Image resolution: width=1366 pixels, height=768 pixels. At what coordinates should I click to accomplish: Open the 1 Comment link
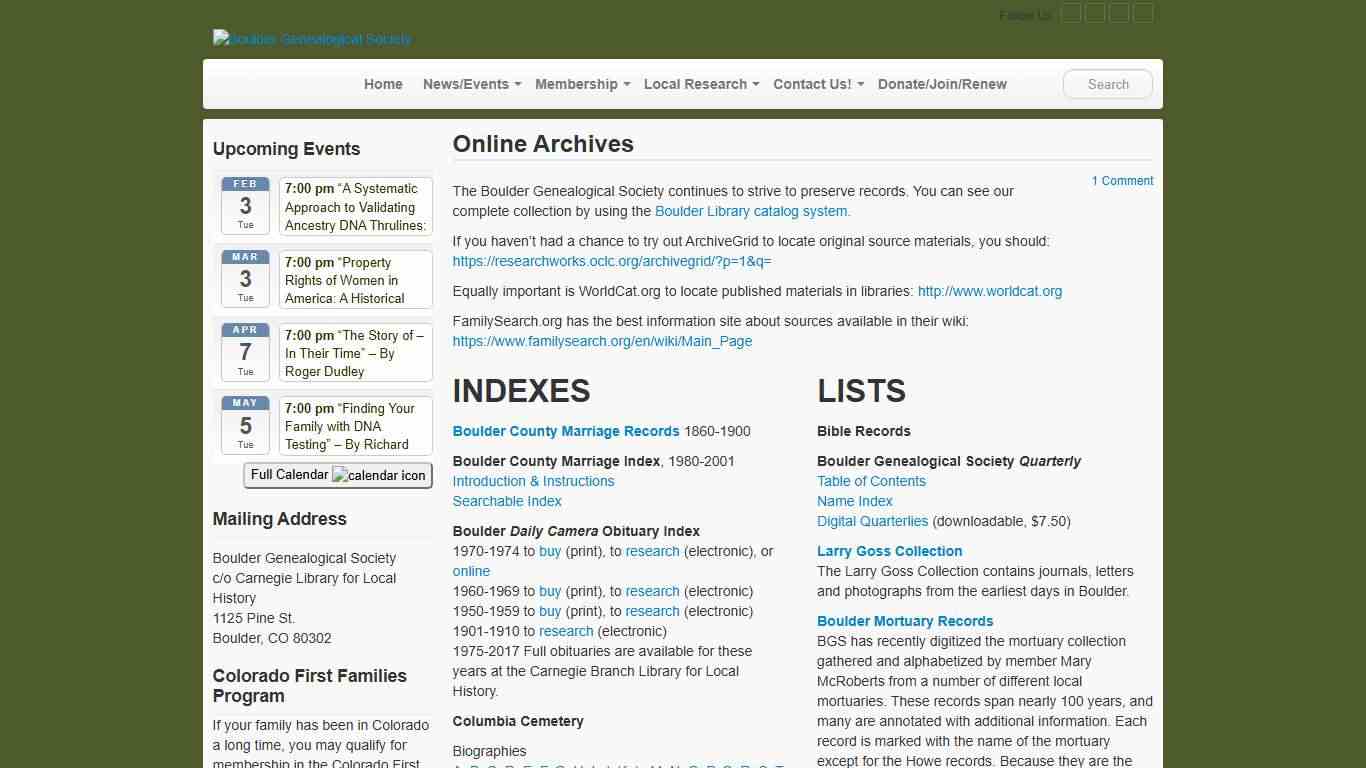click(x=1122, y=181)
